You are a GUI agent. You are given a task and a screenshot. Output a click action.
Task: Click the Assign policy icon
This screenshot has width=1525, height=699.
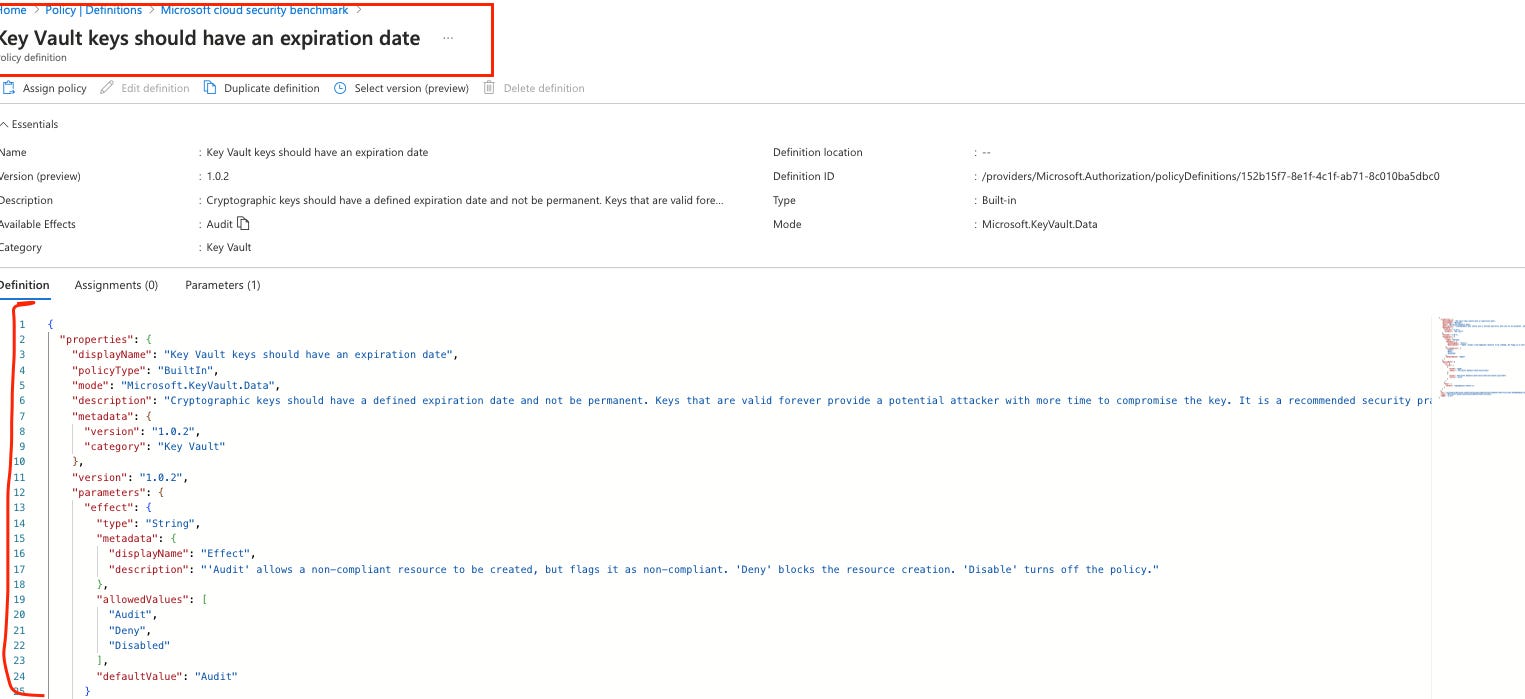(x=8, y=88)
